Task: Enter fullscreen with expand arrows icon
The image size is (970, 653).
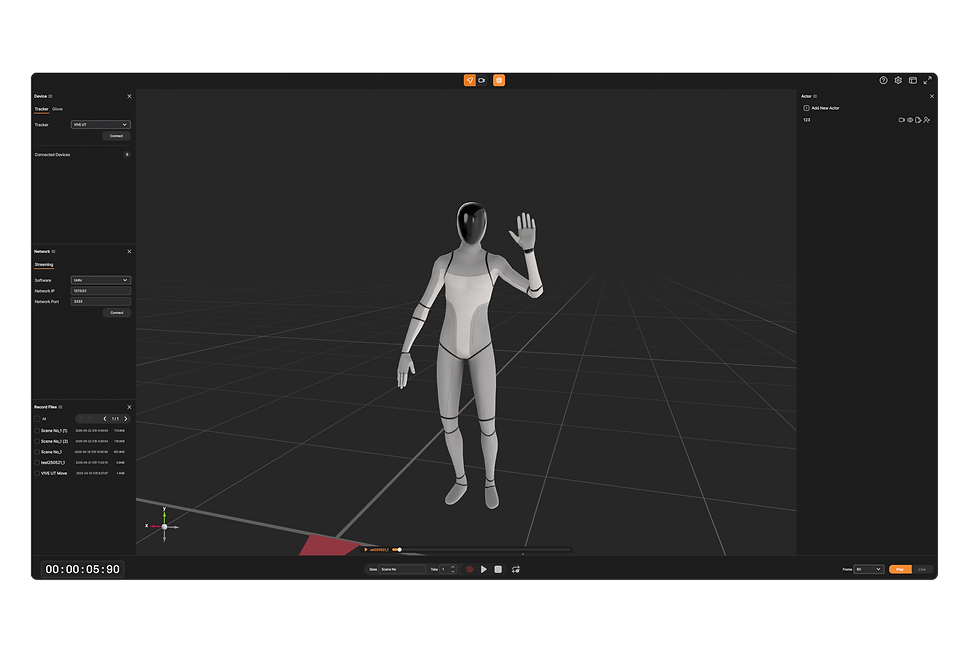Action: 927,80
